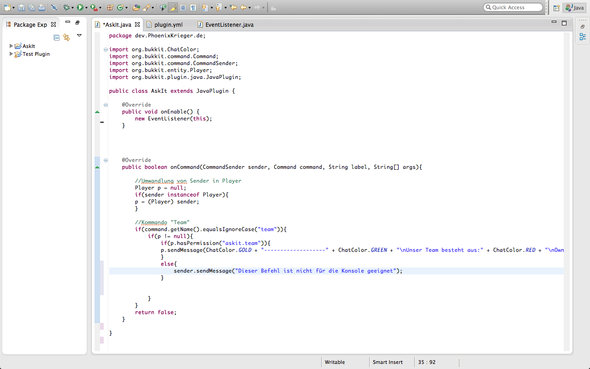Open the New Java Class dropdown arrow

tap(126, 8)
